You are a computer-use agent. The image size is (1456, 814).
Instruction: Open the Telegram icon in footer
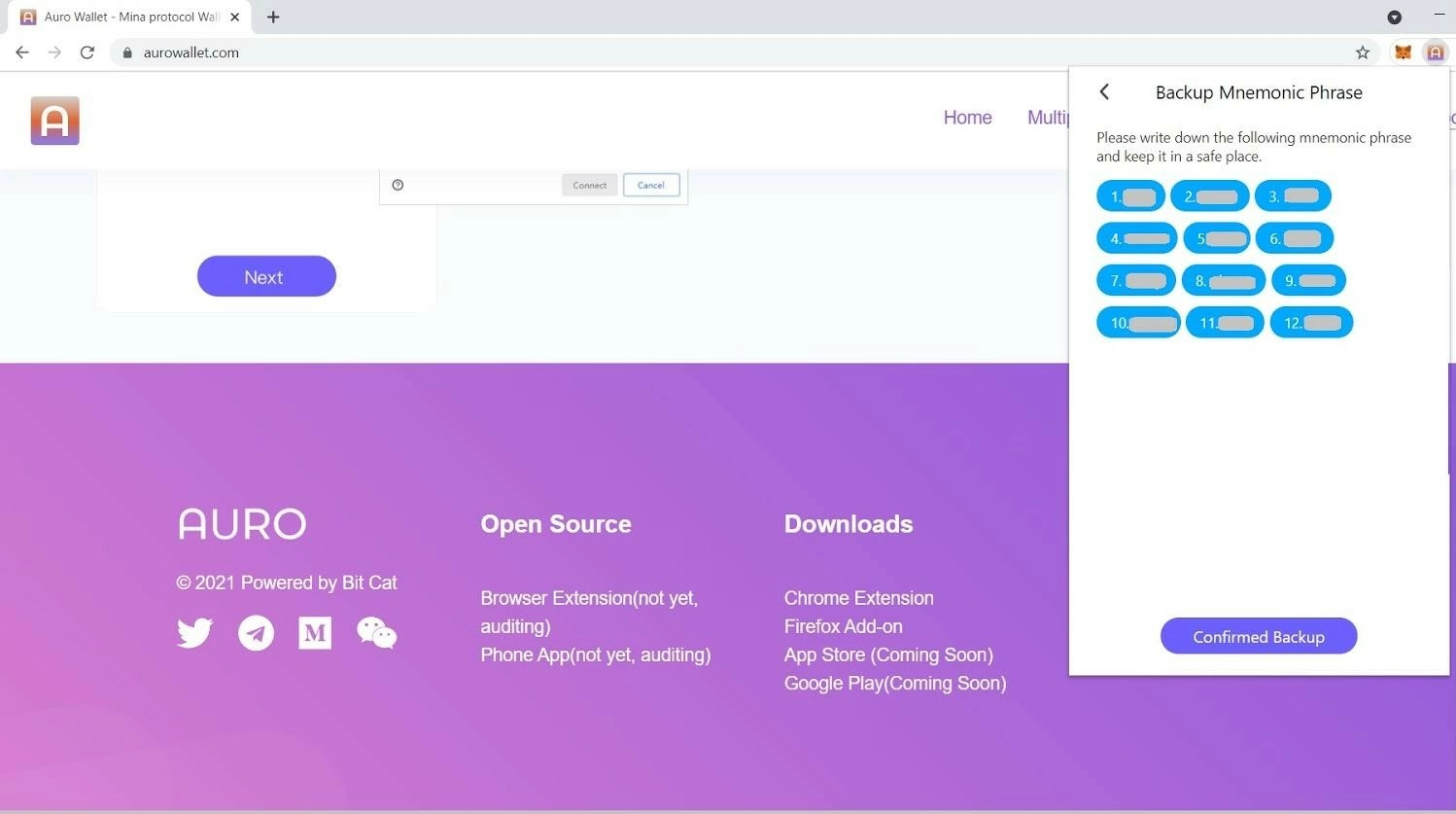coord(256,633)
